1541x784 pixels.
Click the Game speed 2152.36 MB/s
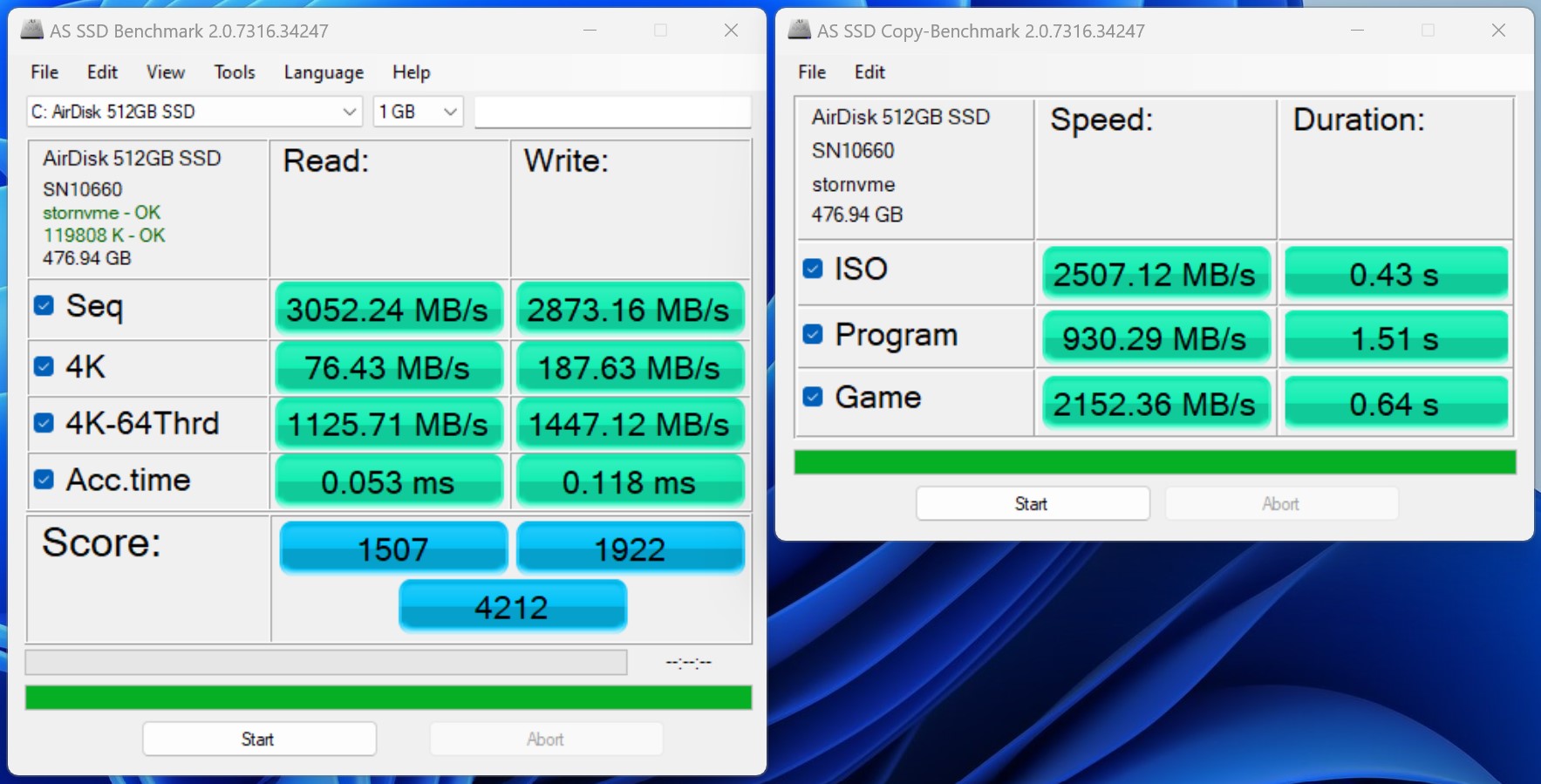point(1155,403)
